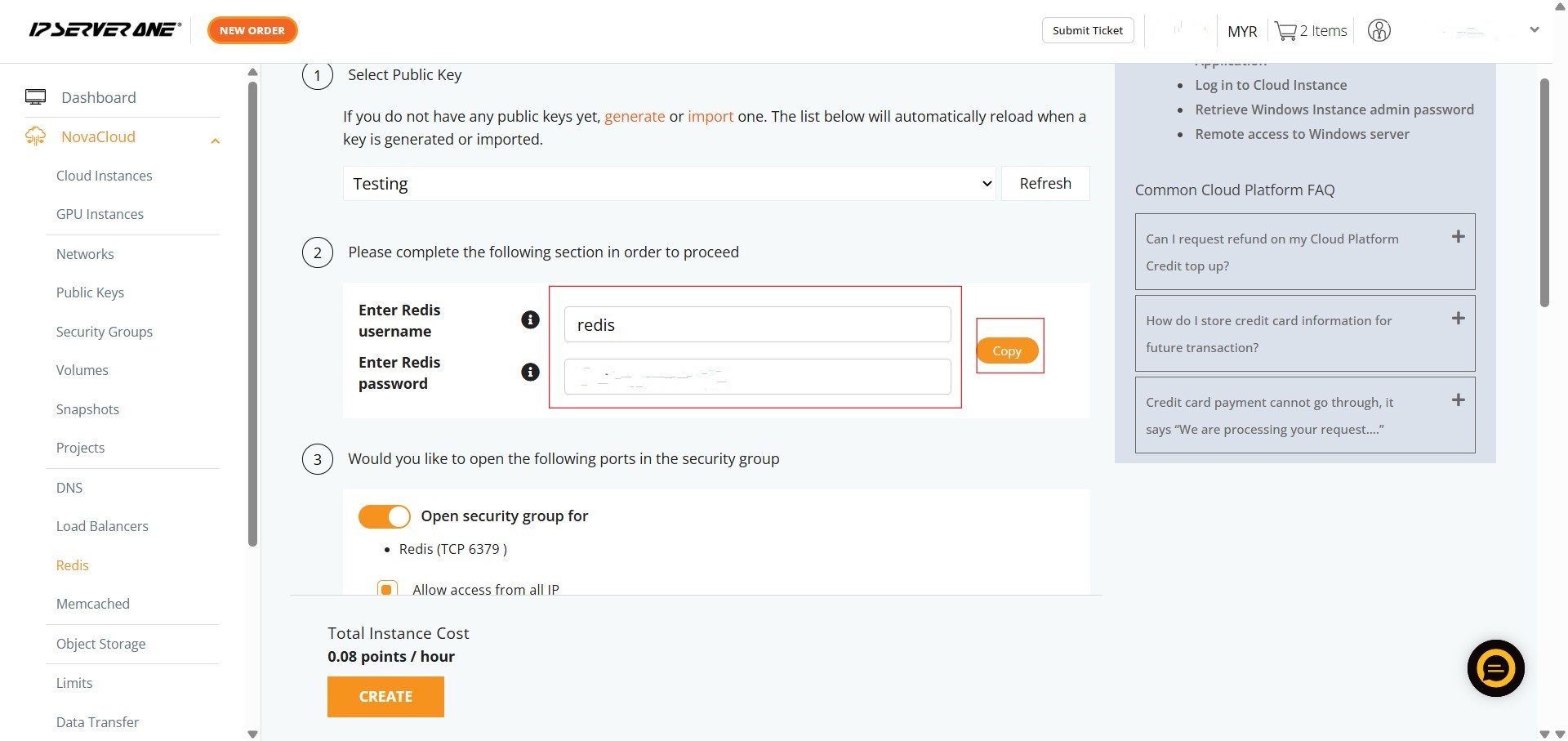This screenshot has width=1568, height=741.
Task: Click the Dashboard monitor icon
Action: [x=35, y=97]
